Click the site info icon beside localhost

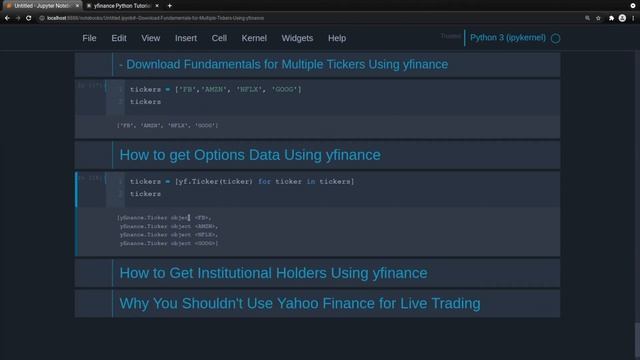[42, 18]
